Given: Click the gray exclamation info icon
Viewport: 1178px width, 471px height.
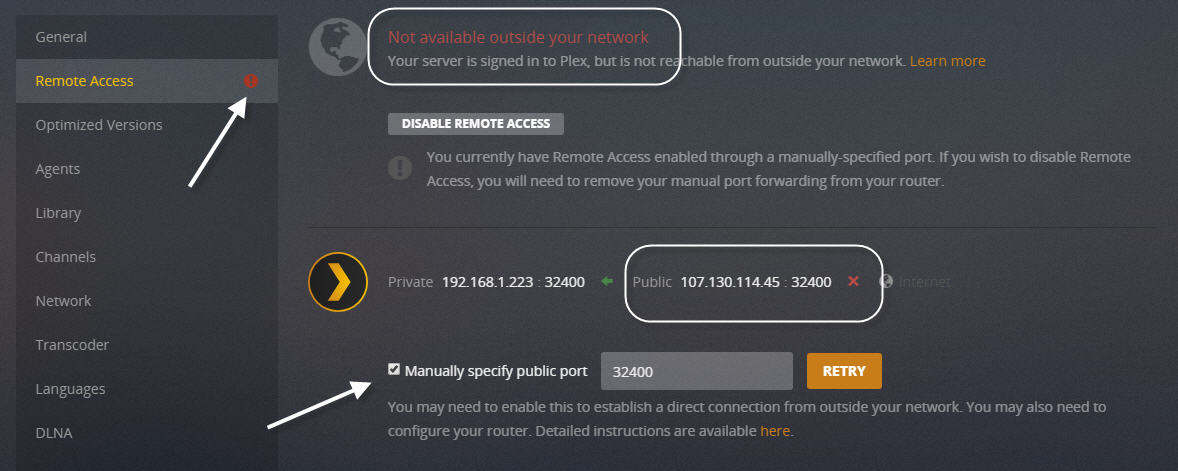Looking at the screenshot, I should coord(399,167).
